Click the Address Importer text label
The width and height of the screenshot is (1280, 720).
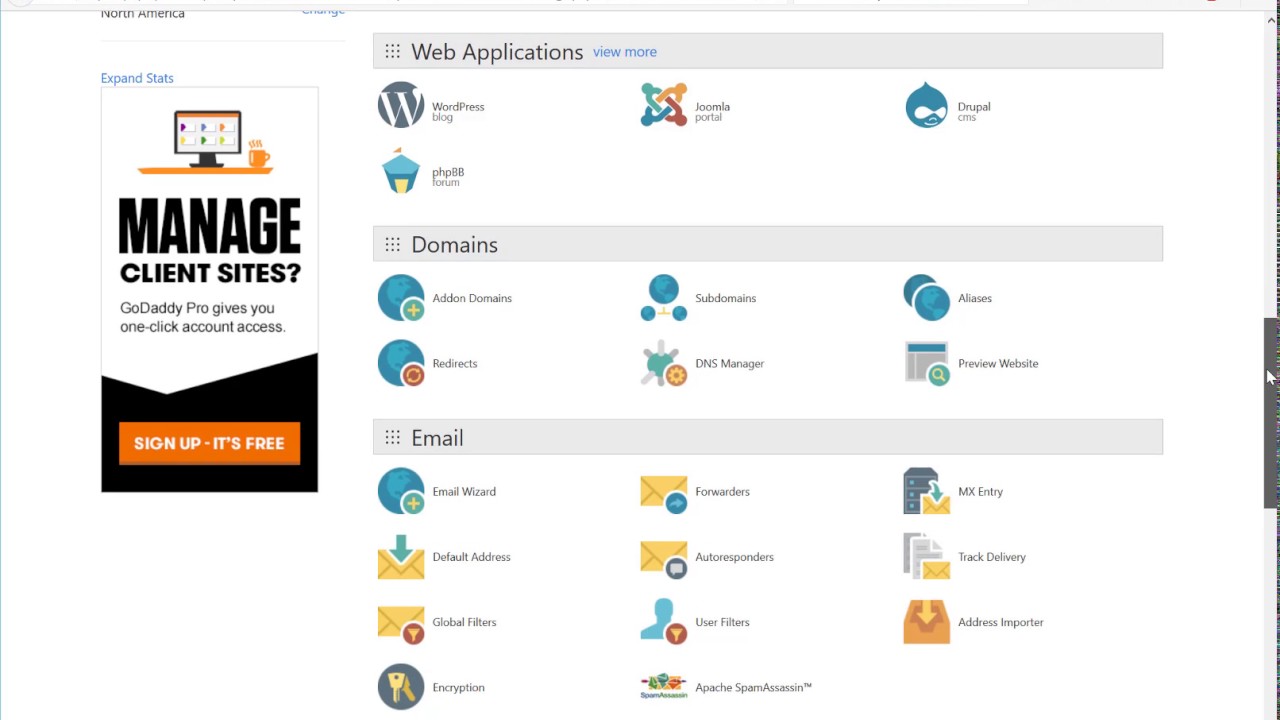(x=1001, y=622)
